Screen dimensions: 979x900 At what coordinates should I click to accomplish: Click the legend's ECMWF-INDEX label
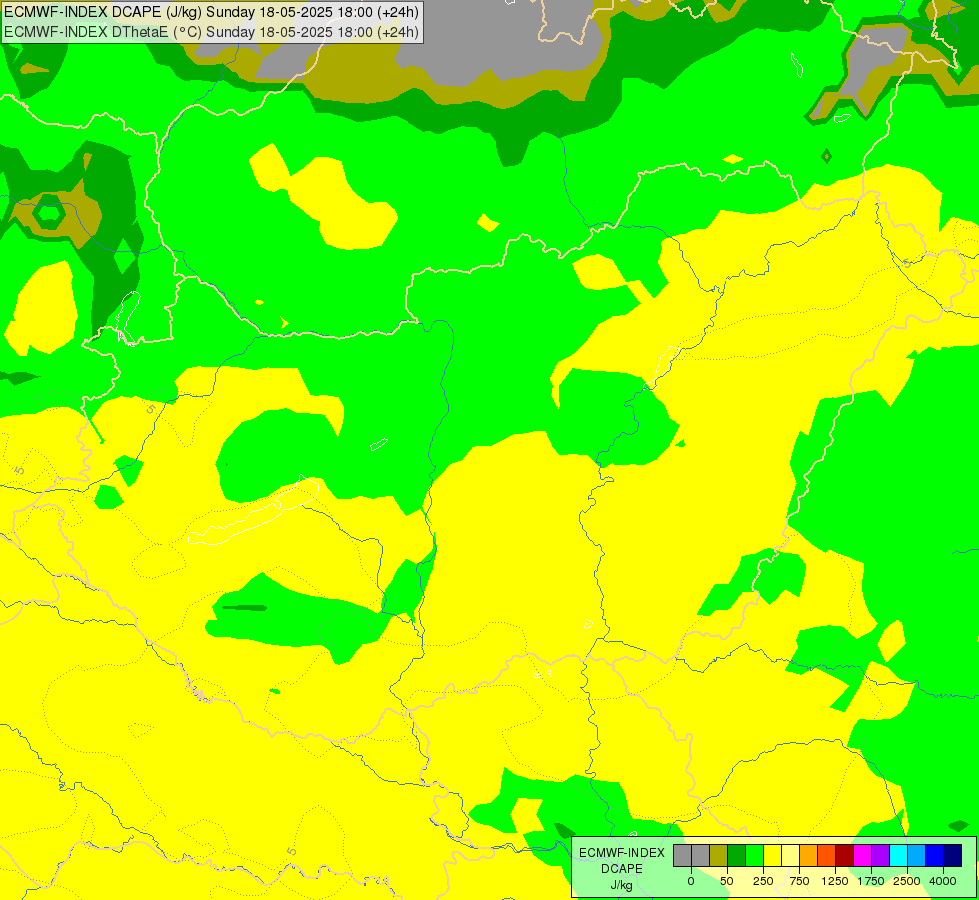622,853
